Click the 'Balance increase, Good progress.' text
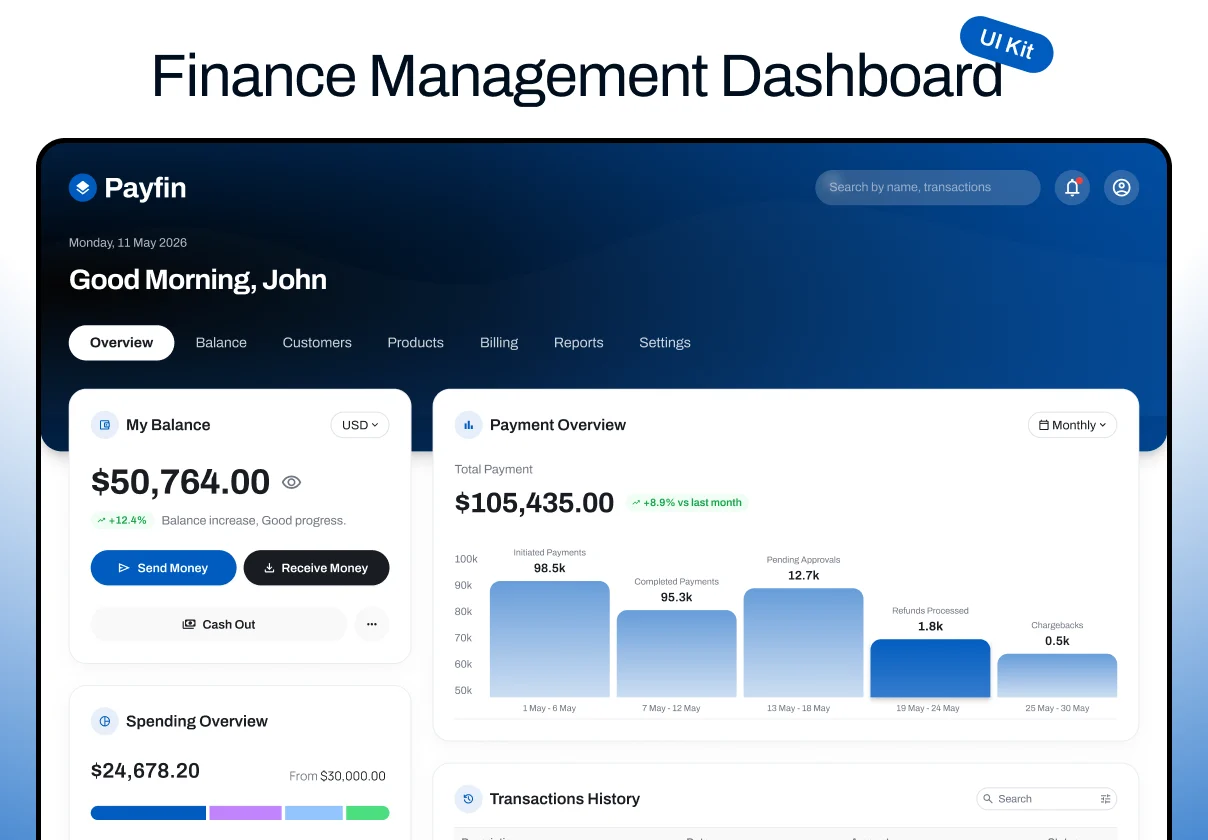The image size is (1208, 840). [254, 520]
